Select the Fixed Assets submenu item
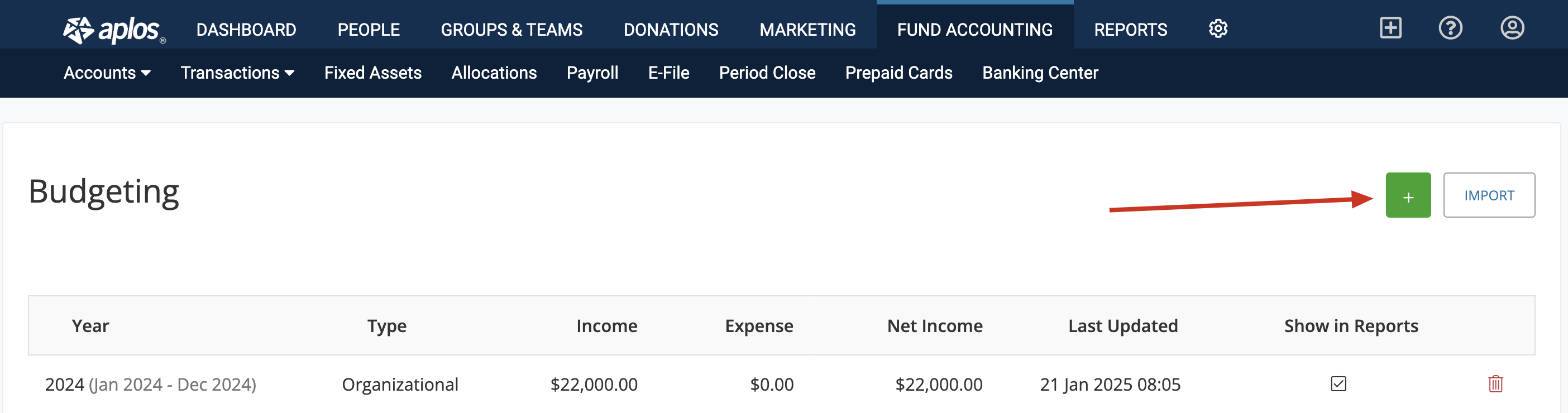 (x=372, y=73)
